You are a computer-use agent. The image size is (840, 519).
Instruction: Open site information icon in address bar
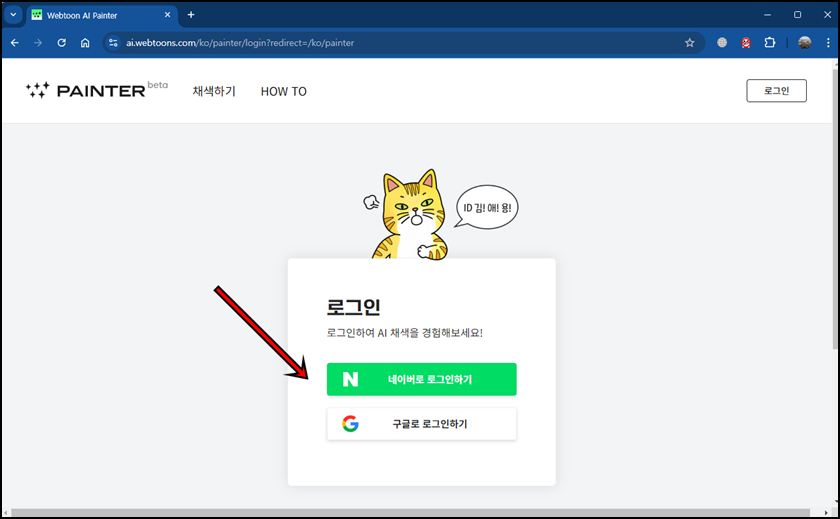pos(113,43)
